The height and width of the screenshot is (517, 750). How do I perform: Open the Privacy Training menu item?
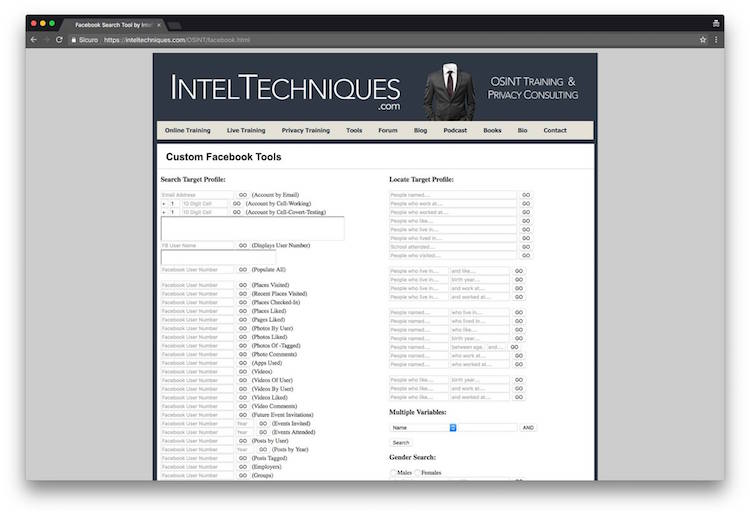[x=306, y=130]
